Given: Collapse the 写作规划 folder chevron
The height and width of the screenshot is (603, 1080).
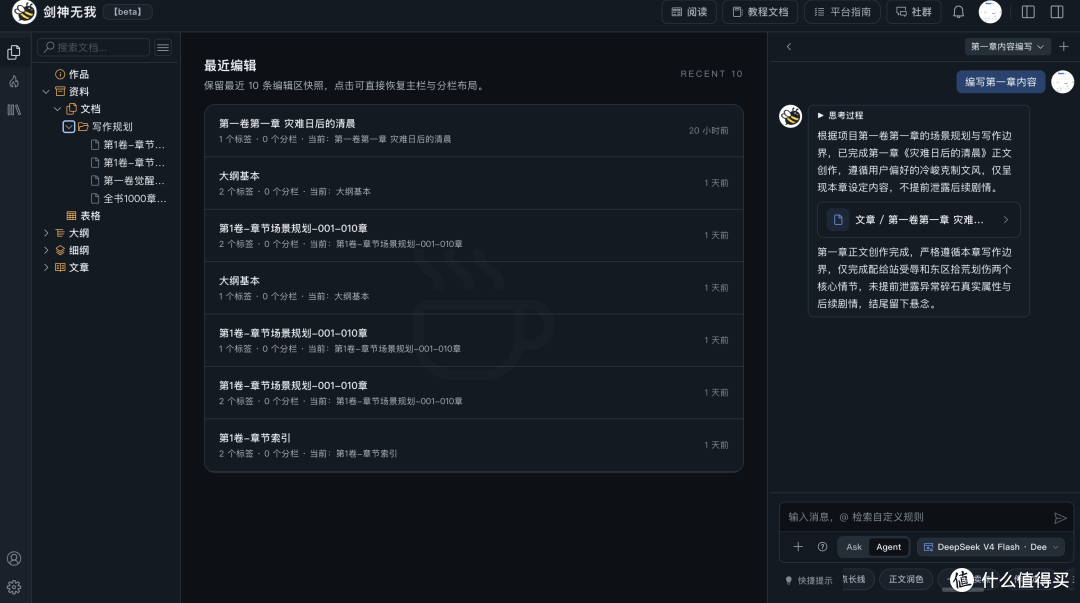Looking at the screenshot, I should (69, 127).
